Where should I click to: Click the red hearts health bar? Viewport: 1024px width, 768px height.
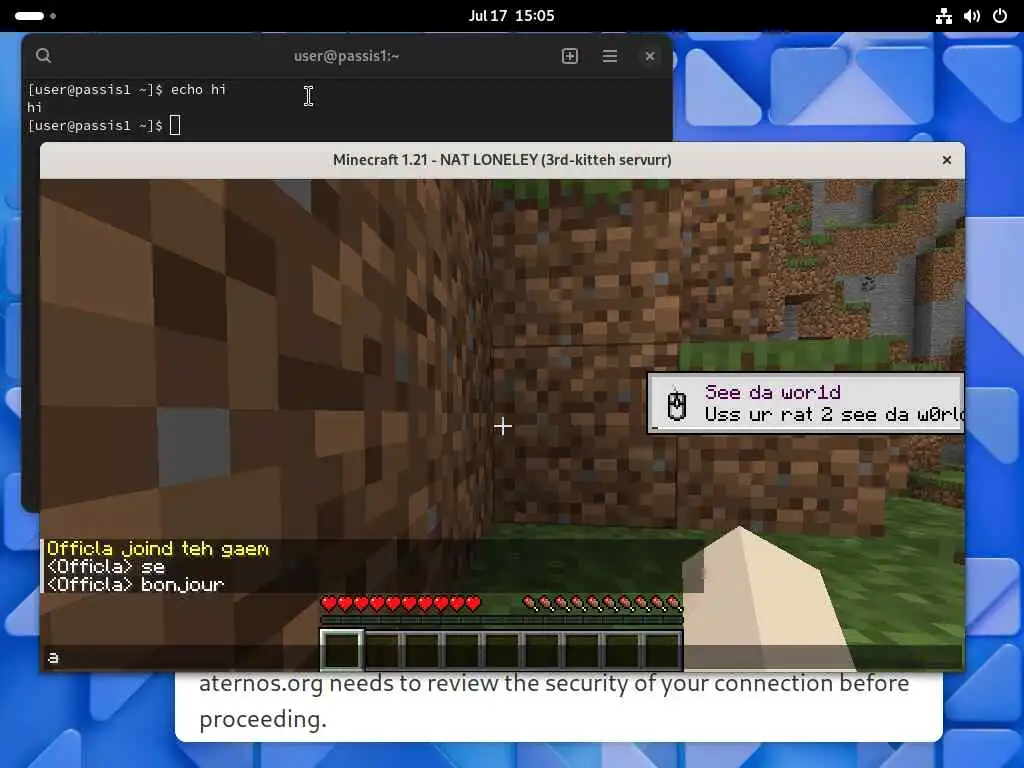pyautogui.click(x=402, y=603)
